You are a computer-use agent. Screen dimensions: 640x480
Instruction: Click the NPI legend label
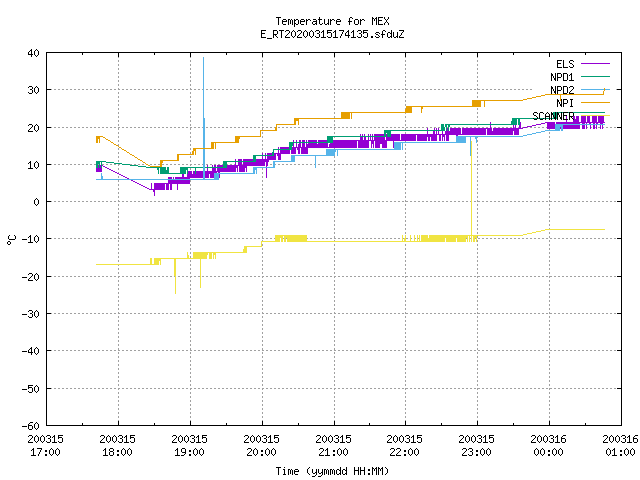[565, 103]
